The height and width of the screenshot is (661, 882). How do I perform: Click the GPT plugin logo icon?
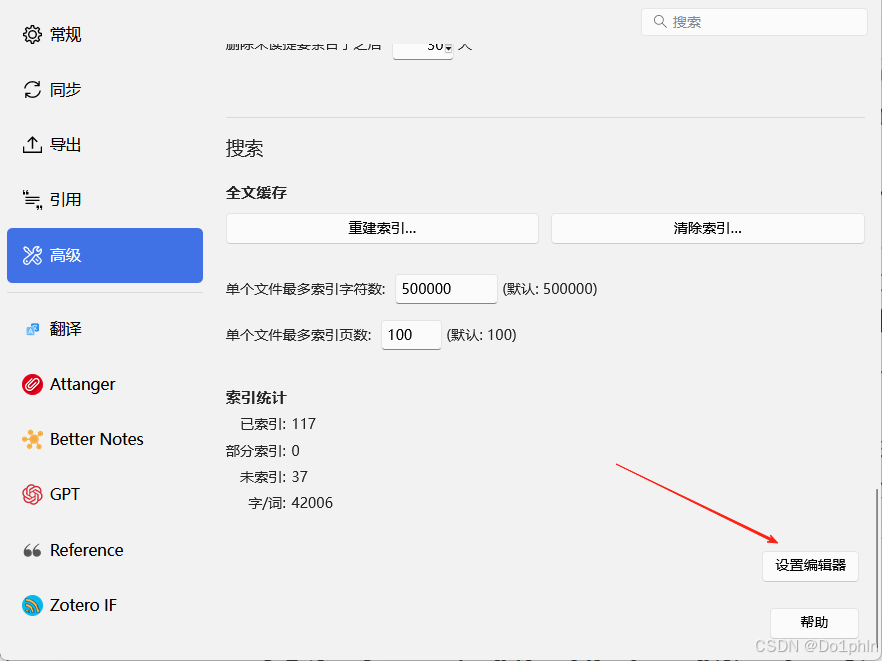click(x=32, y=494)
